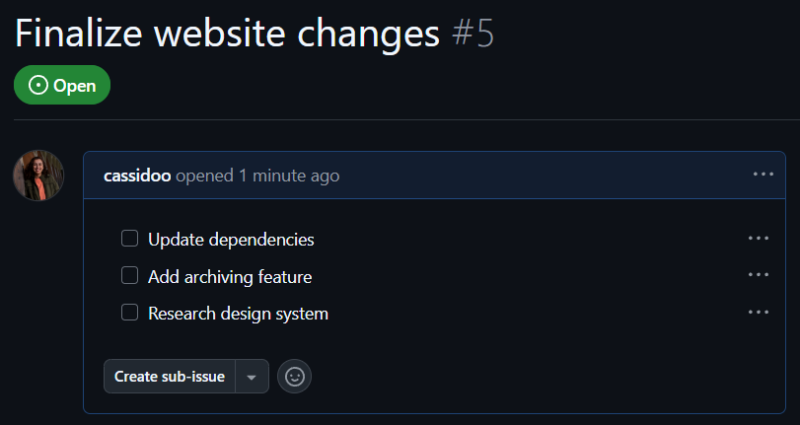Mark Research design system as done
This screenshot has height=425, width=800.
129,313
